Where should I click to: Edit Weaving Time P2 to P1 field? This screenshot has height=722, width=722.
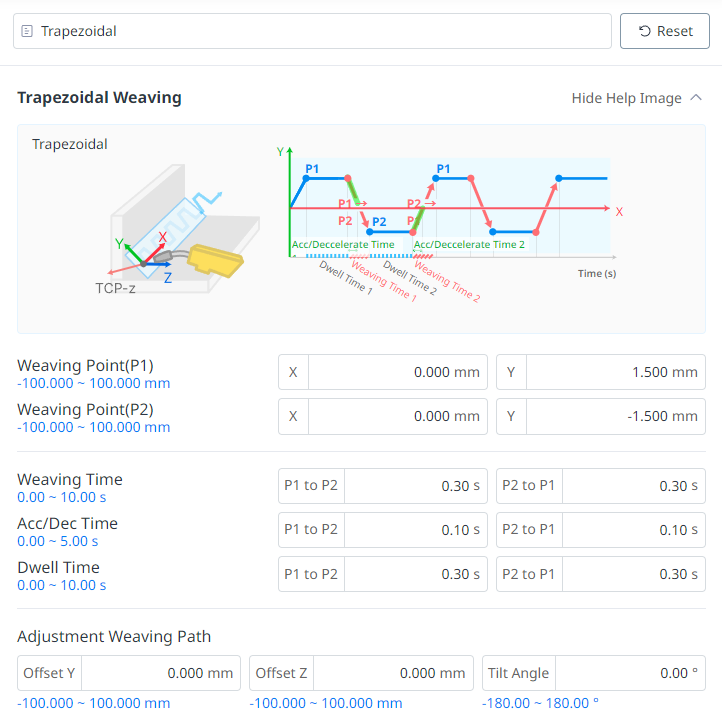click(633, 486)
